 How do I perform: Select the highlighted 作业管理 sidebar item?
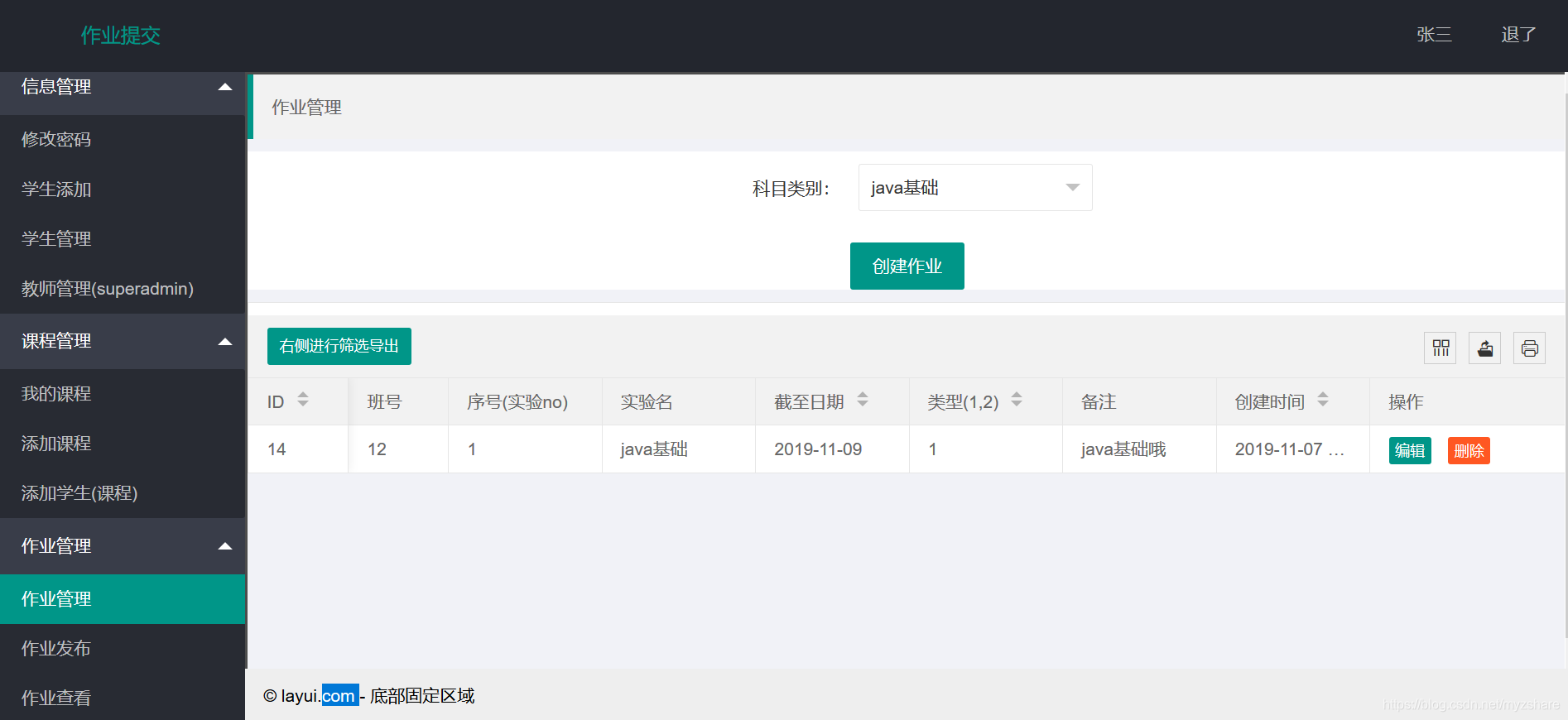(x=123, y=599)
